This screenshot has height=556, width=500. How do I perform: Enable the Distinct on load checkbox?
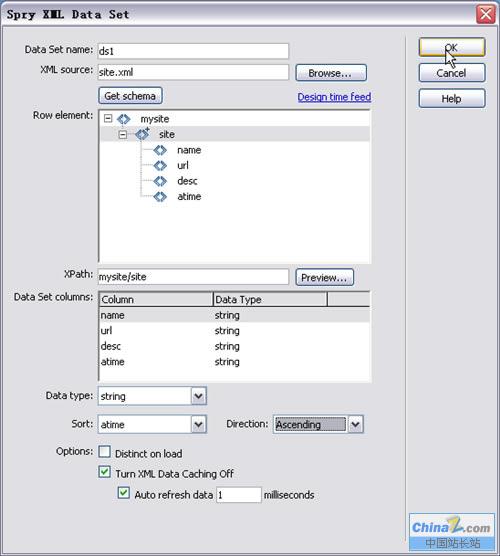105,452
